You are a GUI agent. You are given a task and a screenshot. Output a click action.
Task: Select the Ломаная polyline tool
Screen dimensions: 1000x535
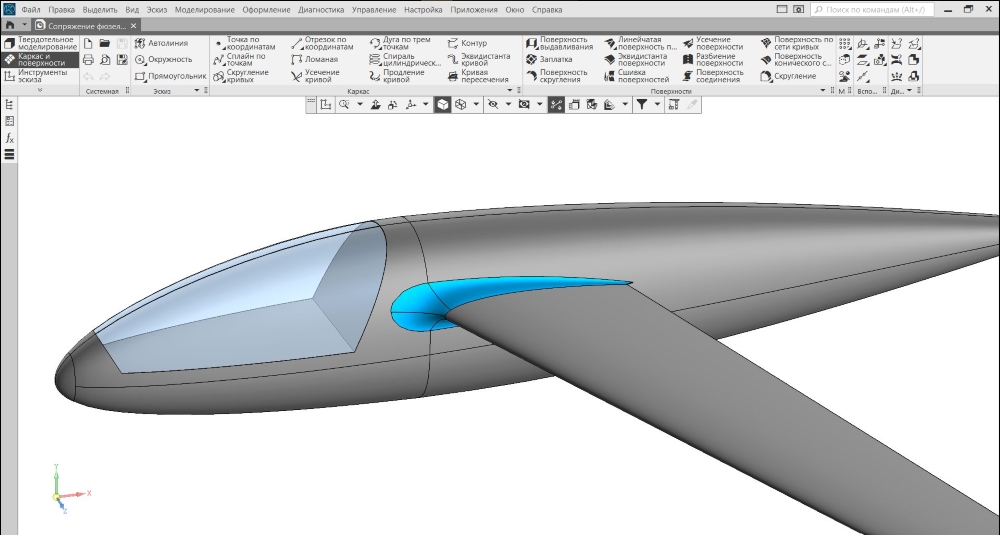(x=314, y=59)
